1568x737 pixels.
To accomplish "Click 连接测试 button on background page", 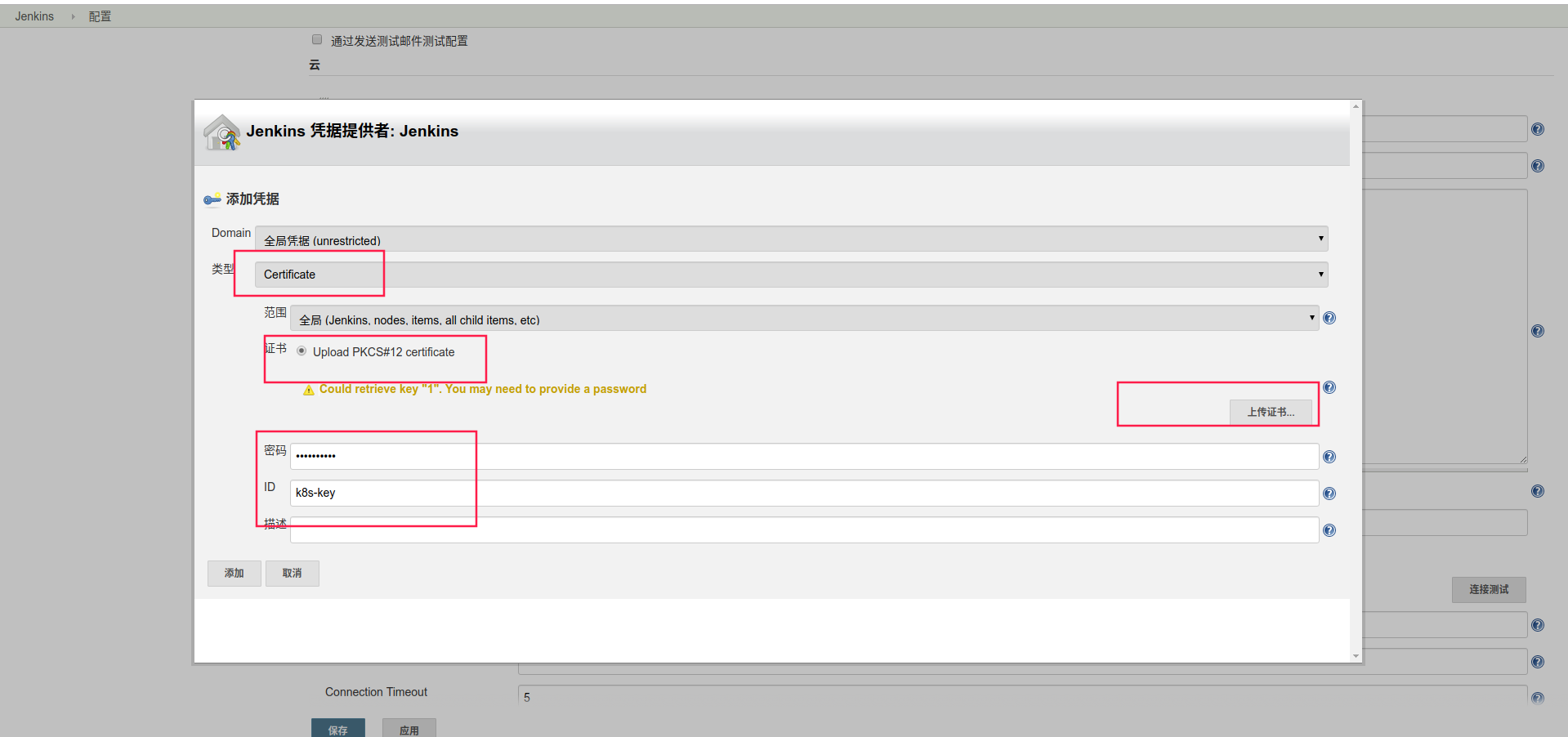I will [x=1489, y=590].
